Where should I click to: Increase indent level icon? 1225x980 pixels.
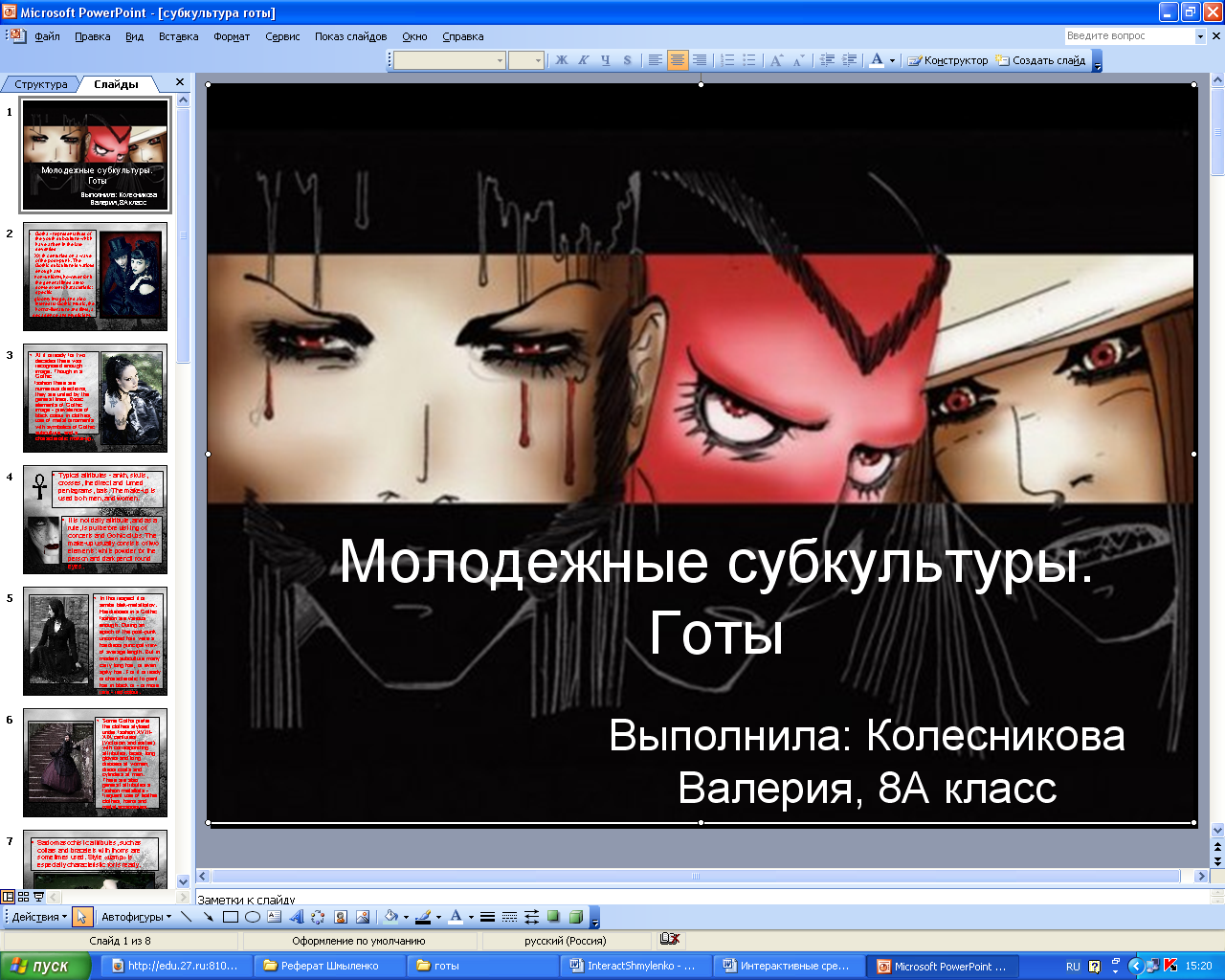[x=850, y=60]
